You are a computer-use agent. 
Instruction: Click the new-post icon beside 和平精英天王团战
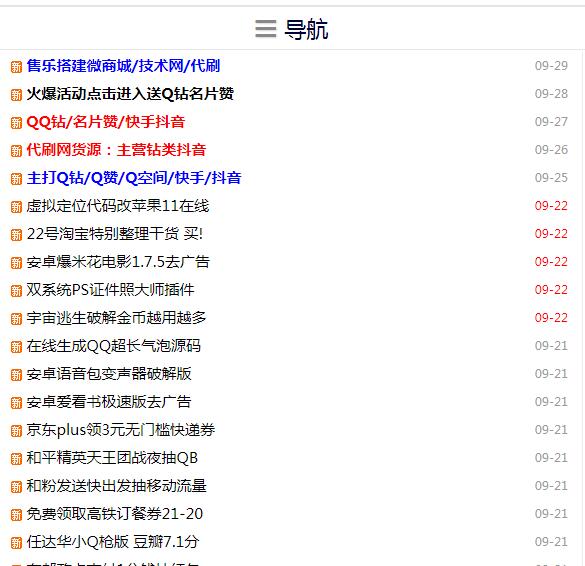click(16, 459)
